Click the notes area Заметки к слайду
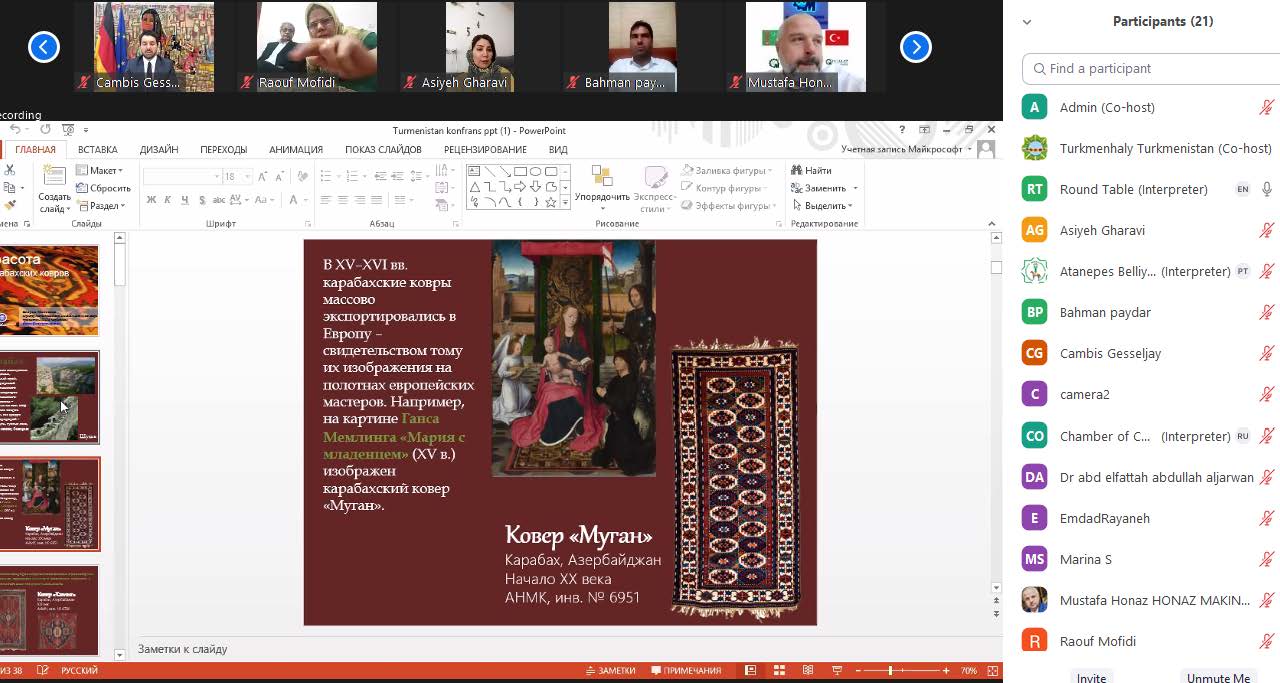 (x=183, y=649)
